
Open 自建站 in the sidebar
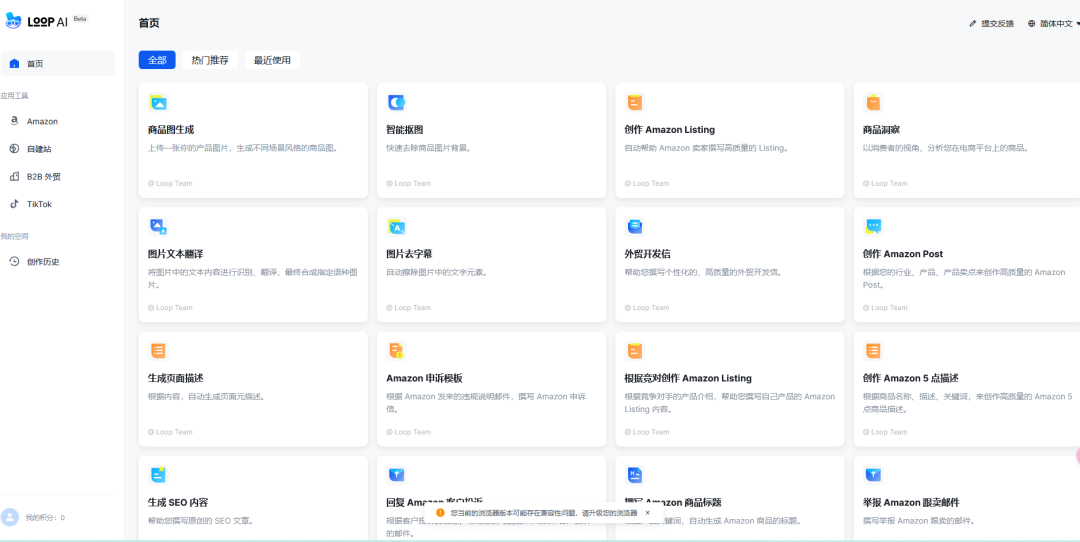point(39,149)
